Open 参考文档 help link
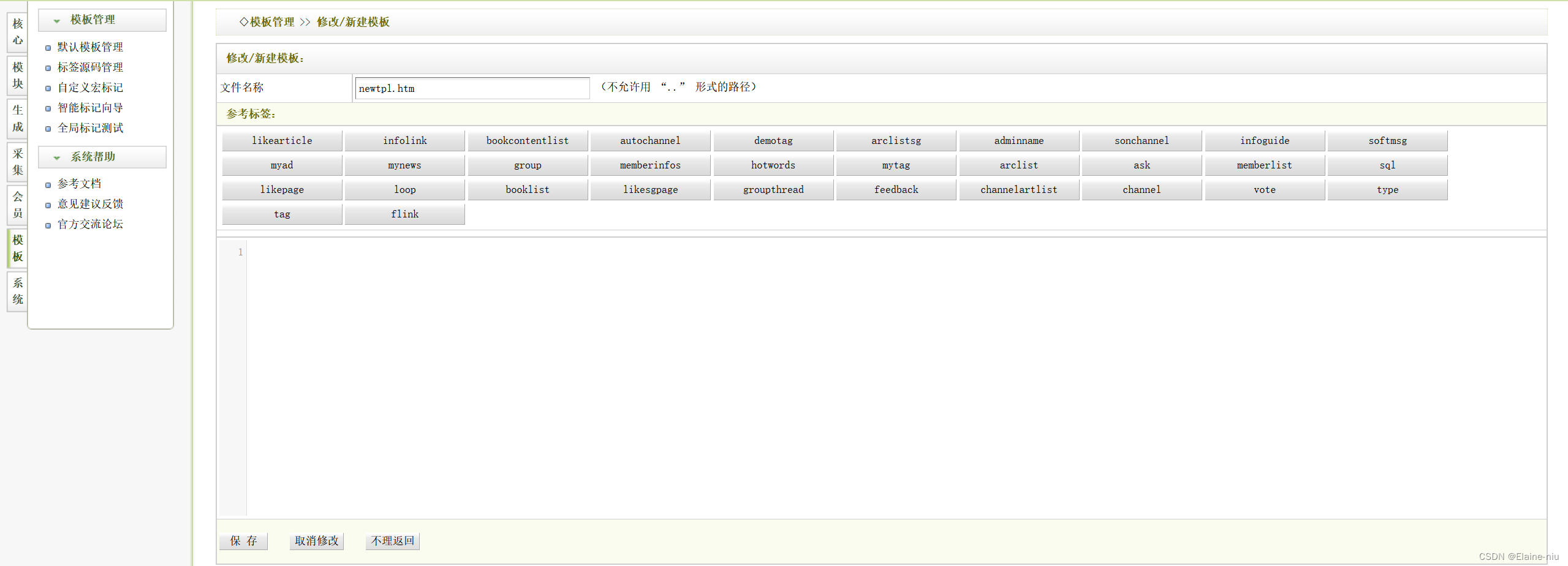Image resolution: width=1568 pixels, height=566 pixels. [79, 184]
